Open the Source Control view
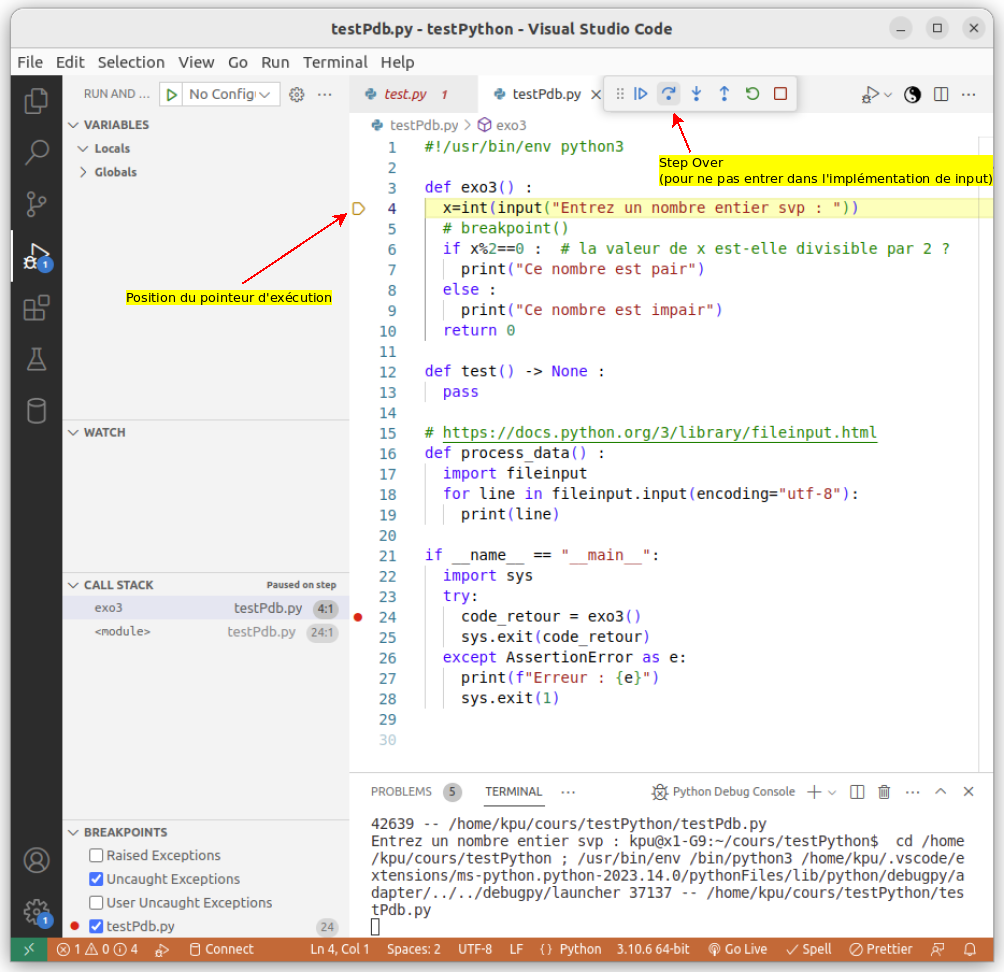 click(x=36, y=204)
